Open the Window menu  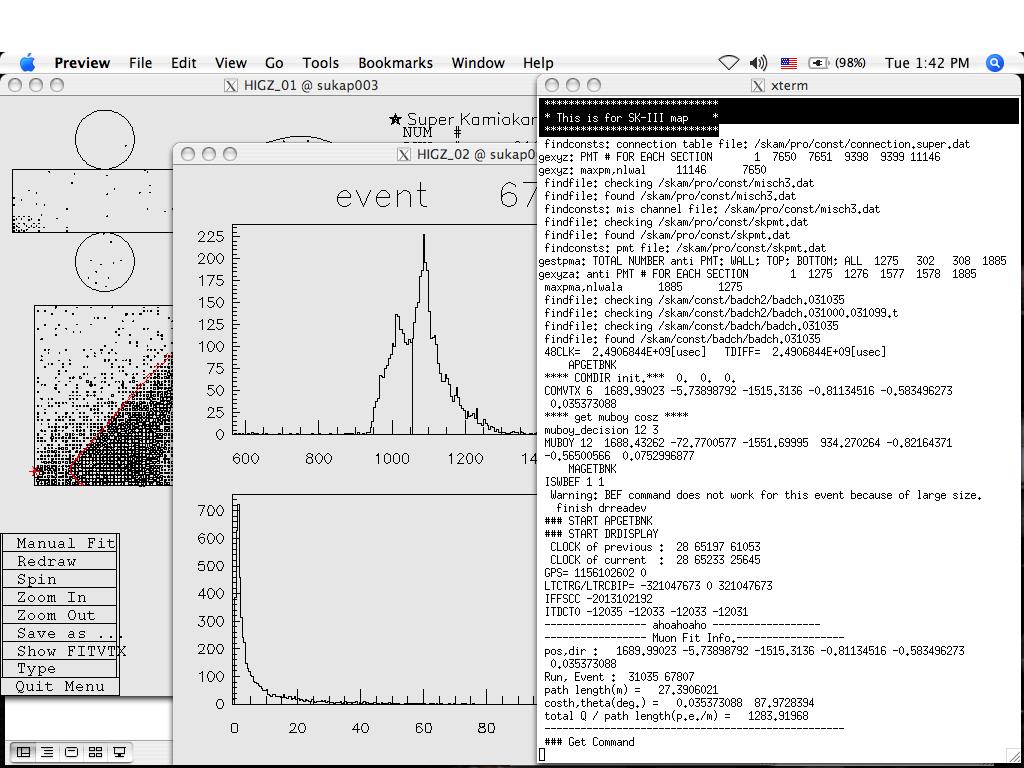tap(478, 63)
